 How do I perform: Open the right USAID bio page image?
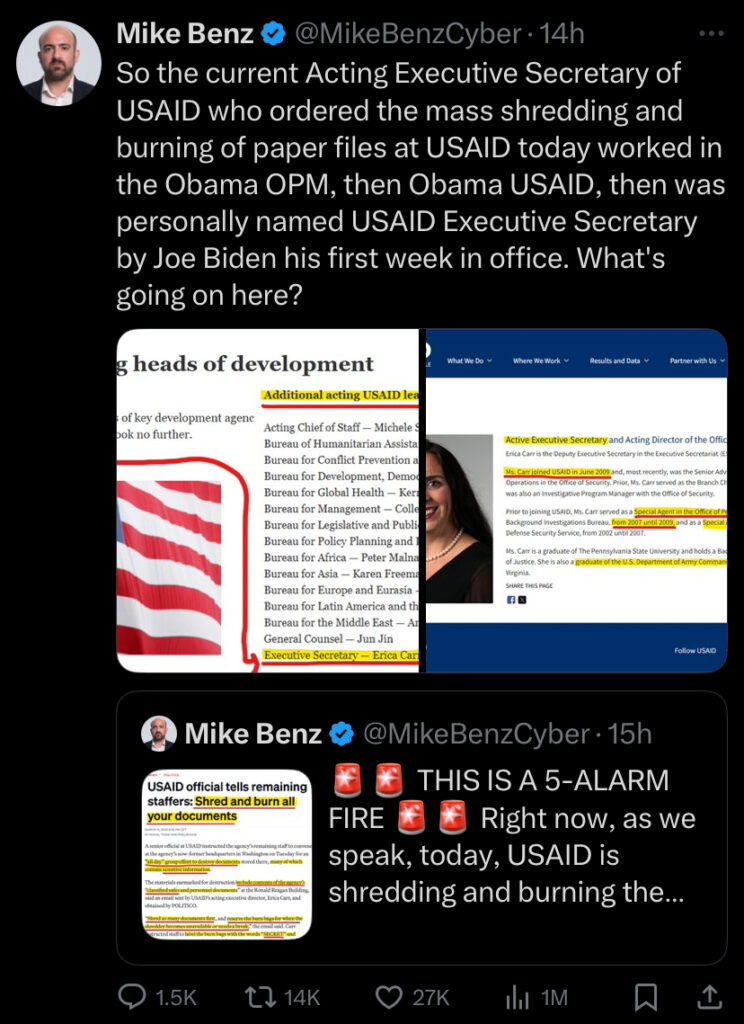point(576,500)
